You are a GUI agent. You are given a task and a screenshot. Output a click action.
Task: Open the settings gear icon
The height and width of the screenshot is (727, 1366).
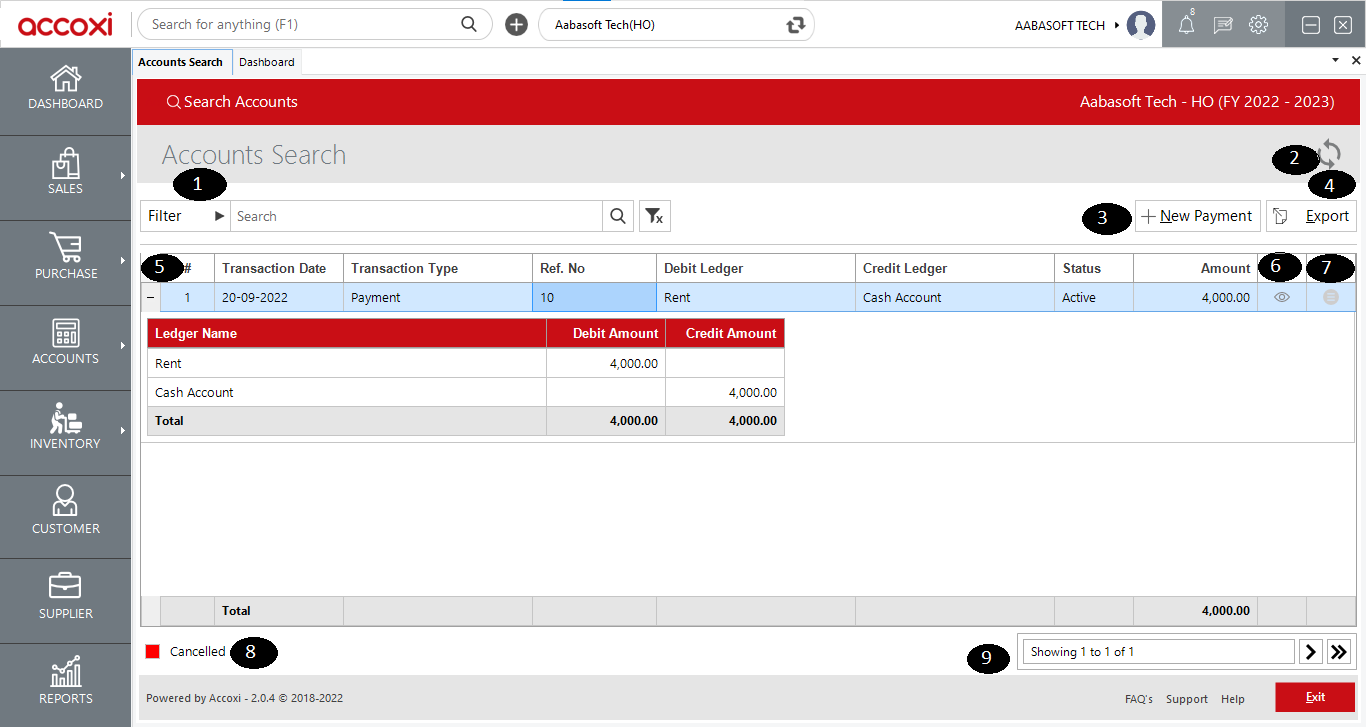pyautogui.click(x=1259, y=25)
